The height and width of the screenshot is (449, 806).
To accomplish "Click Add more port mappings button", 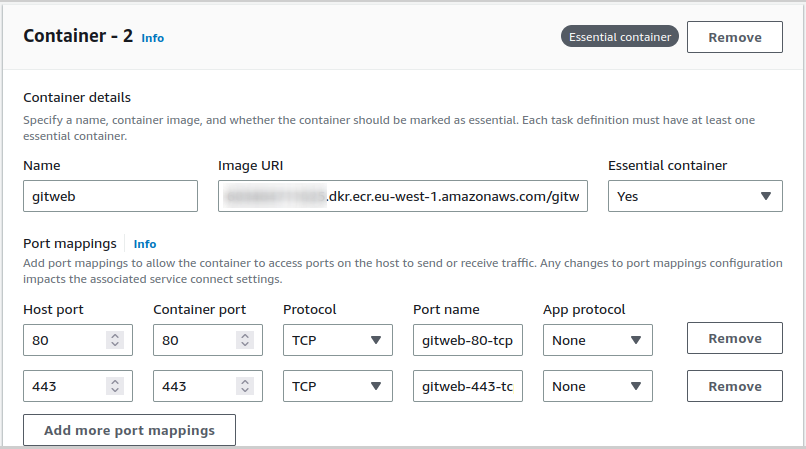I will [x=129, y=430].
